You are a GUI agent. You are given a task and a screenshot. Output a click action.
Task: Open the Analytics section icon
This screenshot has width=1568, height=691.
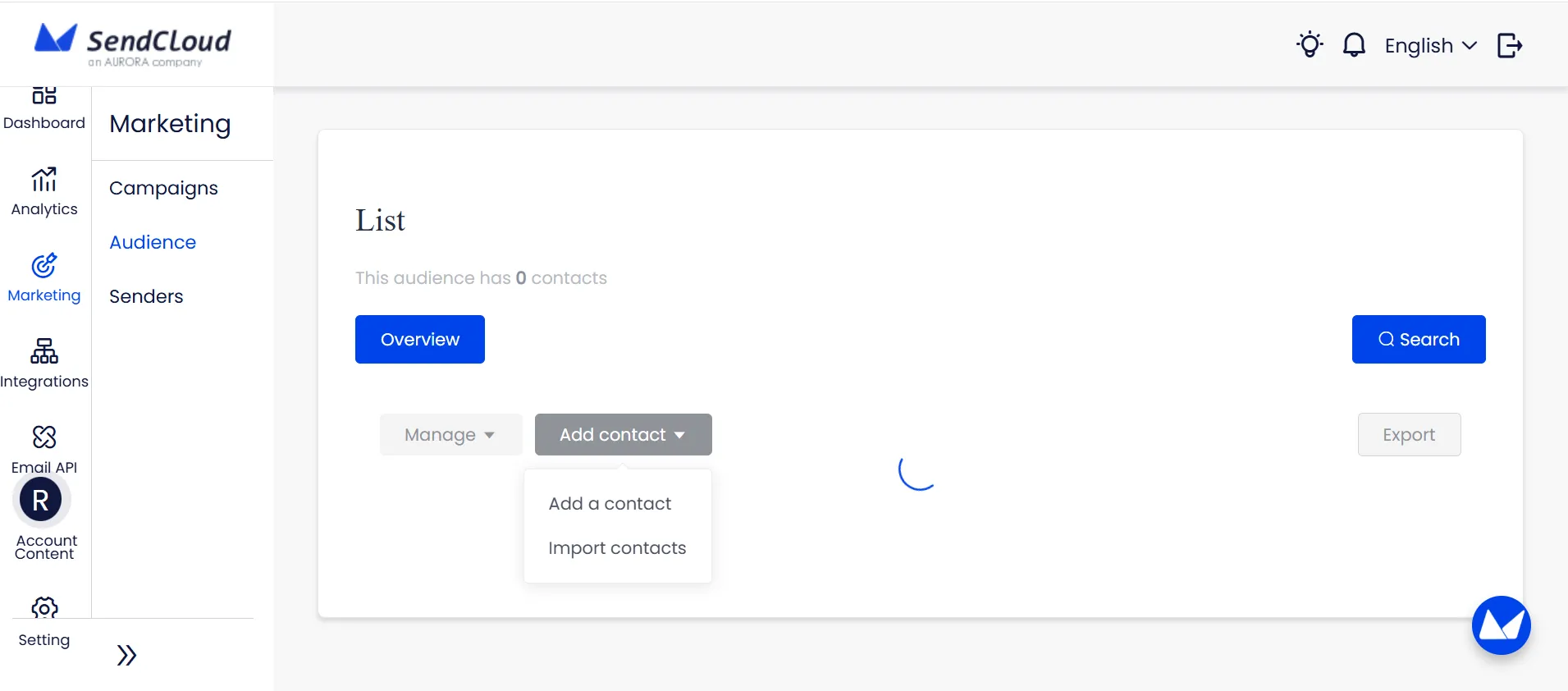(44, 179)
